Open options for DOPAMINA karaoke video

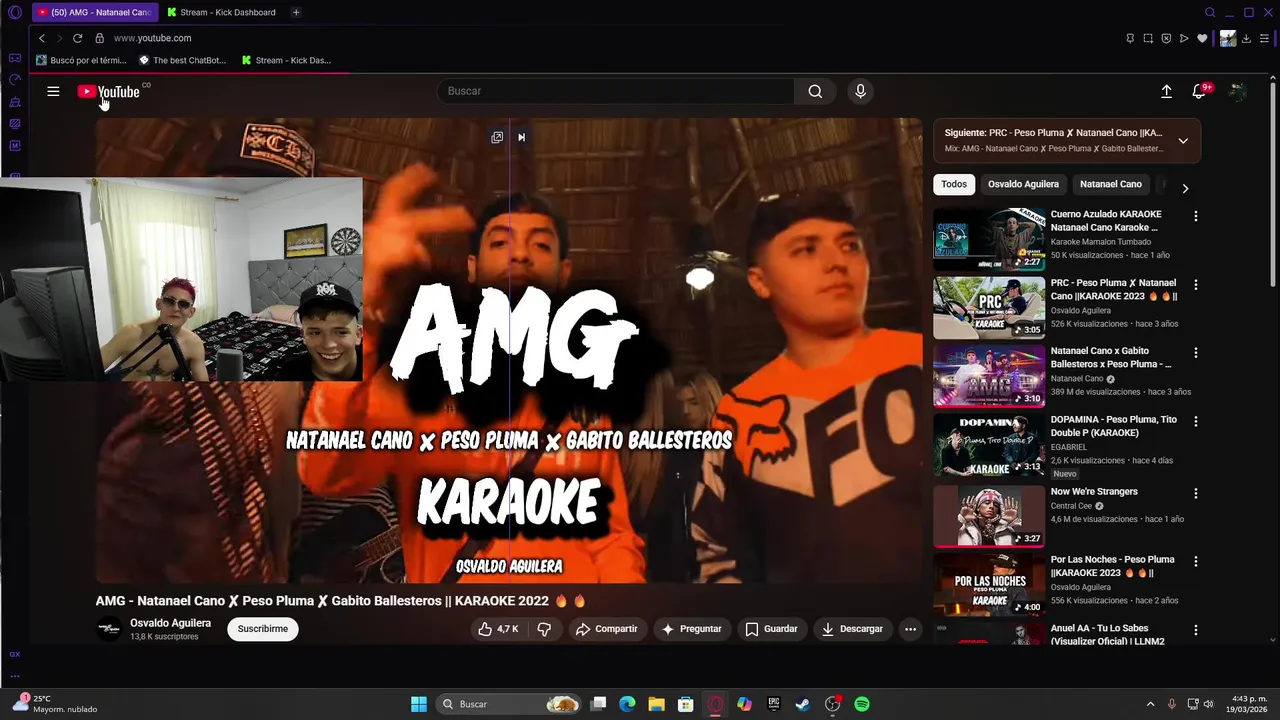coord(1195,422)
